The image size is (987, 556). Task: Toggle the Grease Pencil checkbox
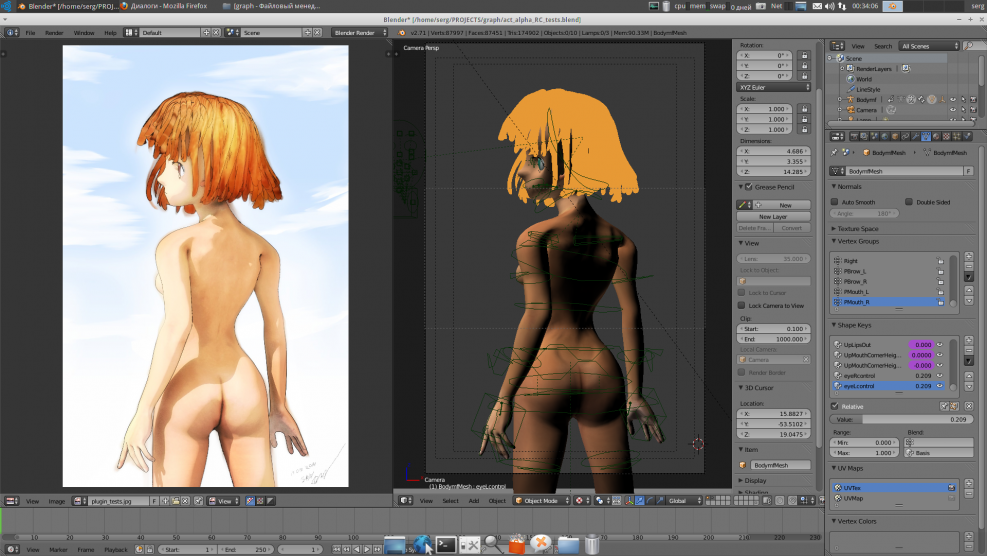749,187
